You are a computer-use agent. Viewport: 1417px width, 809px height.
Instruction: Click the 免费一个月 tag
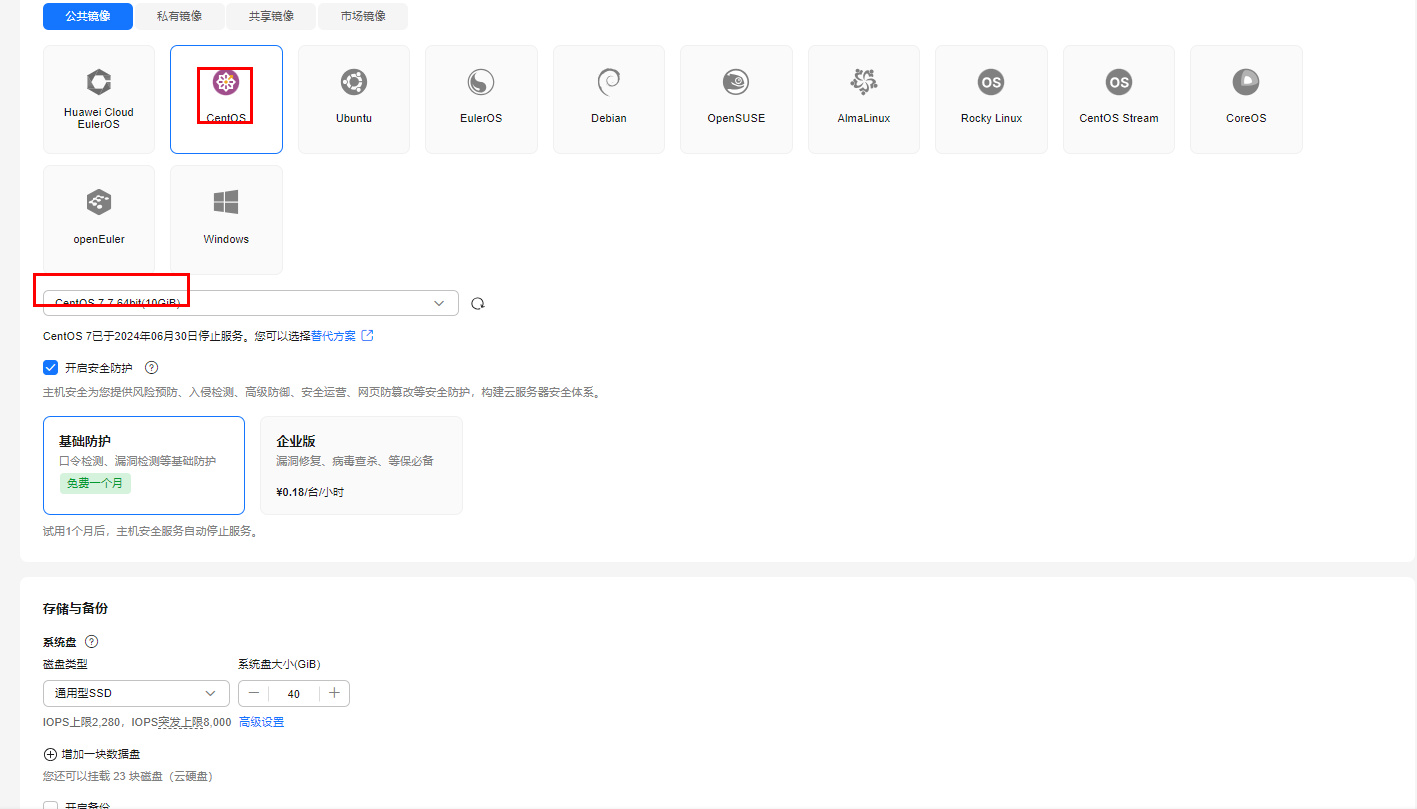[95, 483]
